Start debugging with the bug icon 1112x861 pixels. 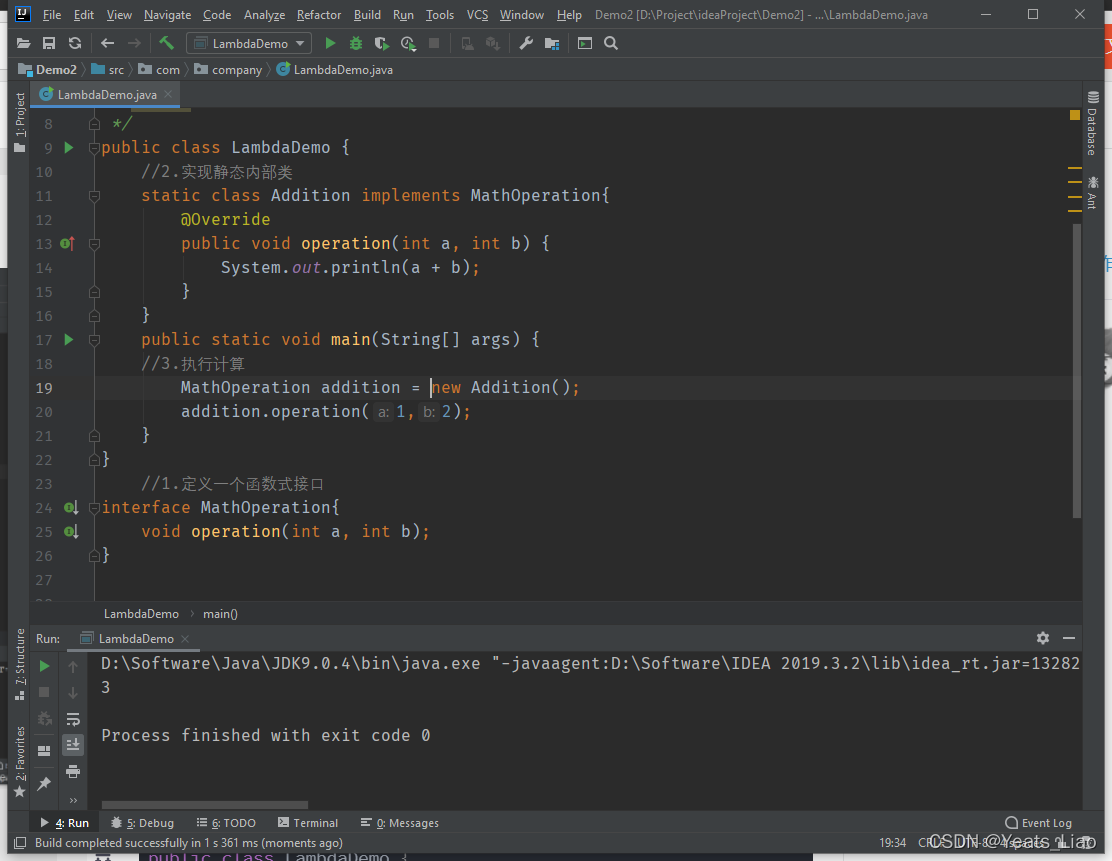[x=356, y=43]
